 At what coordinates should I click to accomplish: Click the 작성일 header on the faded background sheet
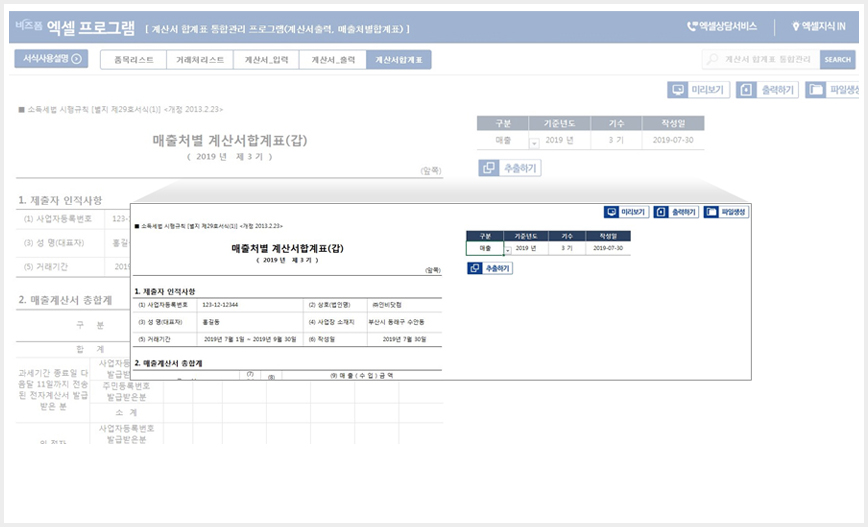(x=673, y=123)
